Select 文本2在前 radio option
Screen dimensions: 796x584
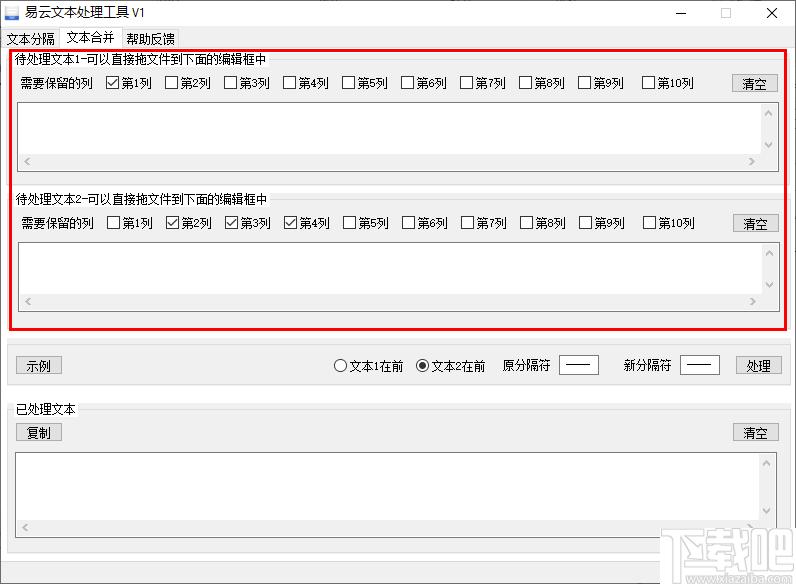click(450, 366)
